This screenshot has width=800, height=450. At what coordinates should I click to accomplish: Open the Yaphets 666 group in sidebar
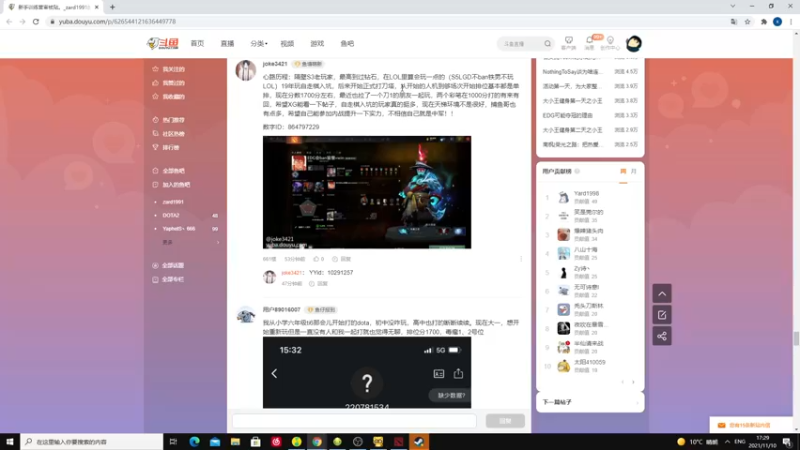[x=179, y=229]
